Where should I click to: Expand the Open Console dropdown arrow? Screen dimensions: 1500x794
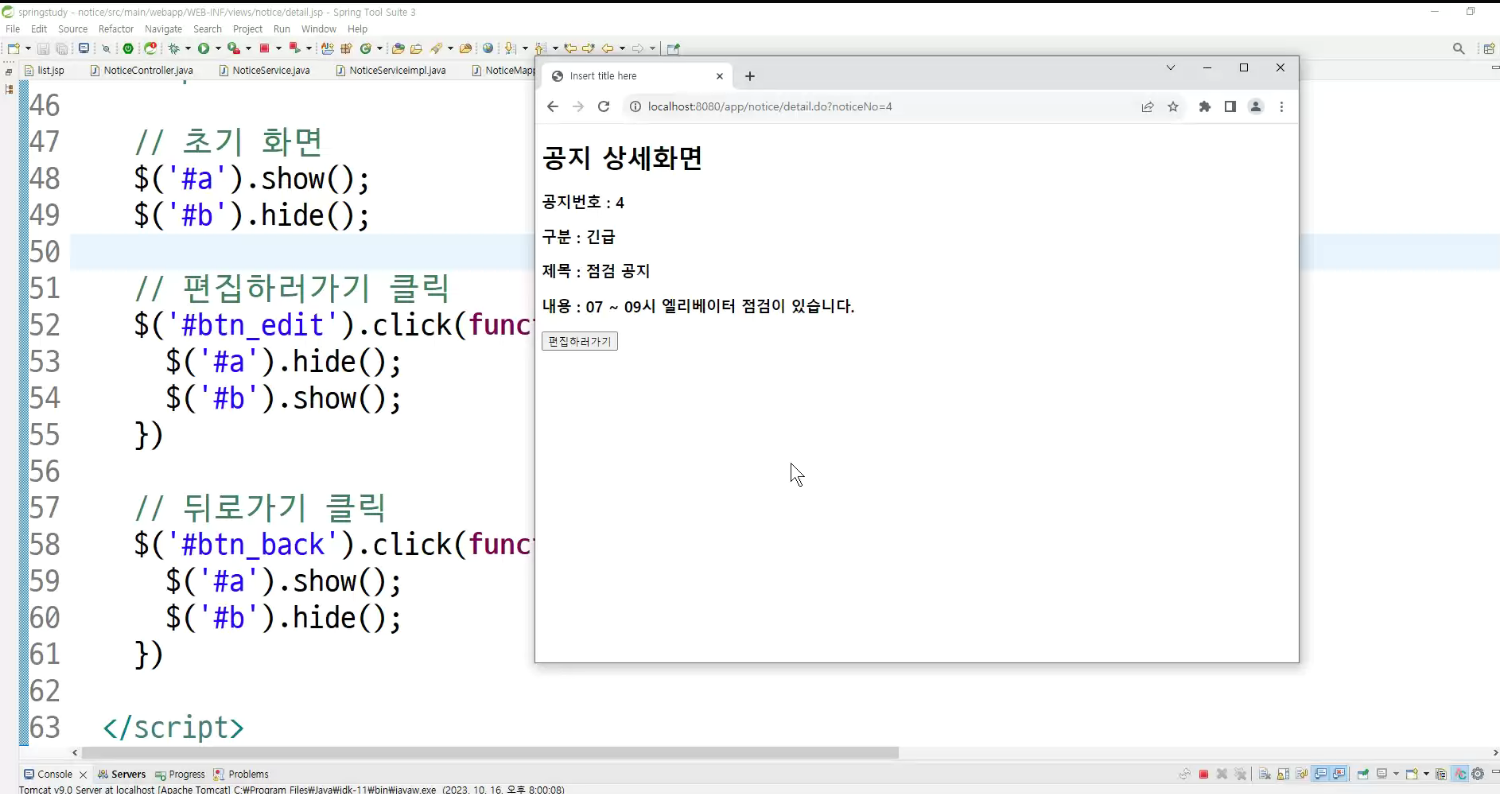tap(1426, 774)
